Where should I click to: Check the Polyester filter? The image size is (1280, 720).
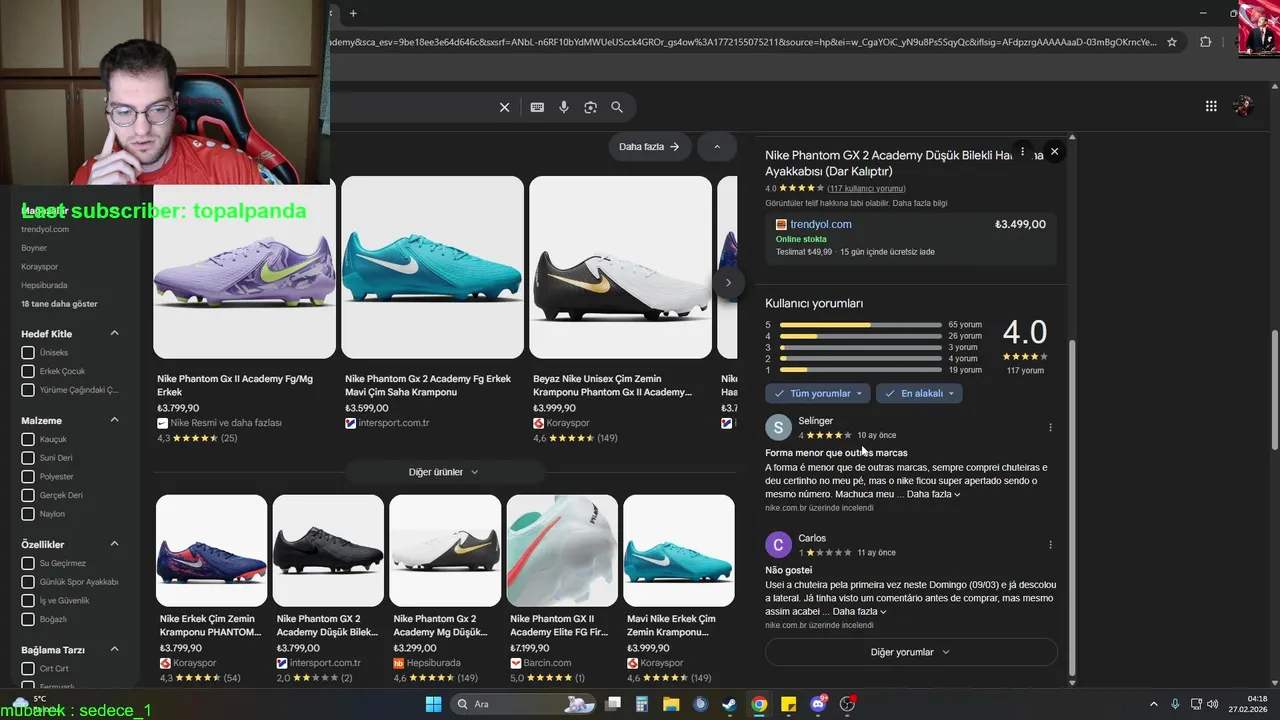pos(28,476)
